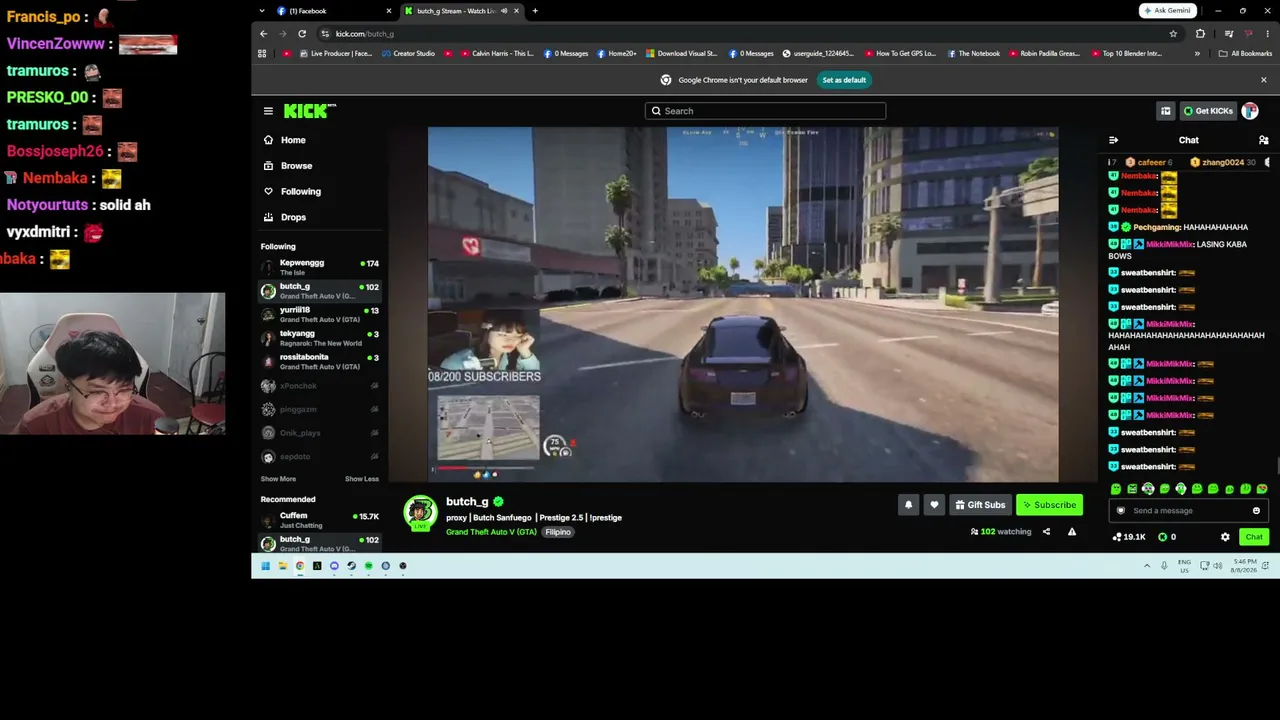The height and width of the screenshot is (720, 1280).
Task: Click Set as default browser button
Action: click(x=844, y=80)
